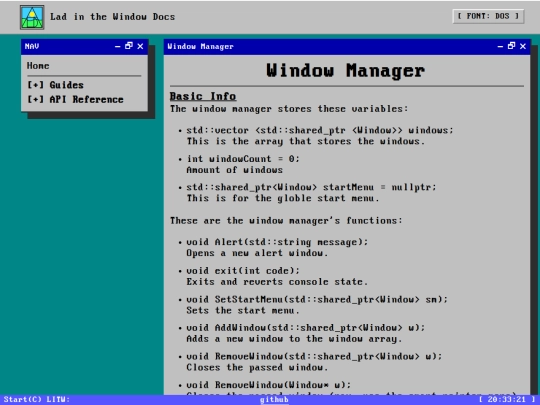This screenshot has width=540, height=405.
Task: Click 'These are the window manager's functions:' text
Action: click(286, 220)
